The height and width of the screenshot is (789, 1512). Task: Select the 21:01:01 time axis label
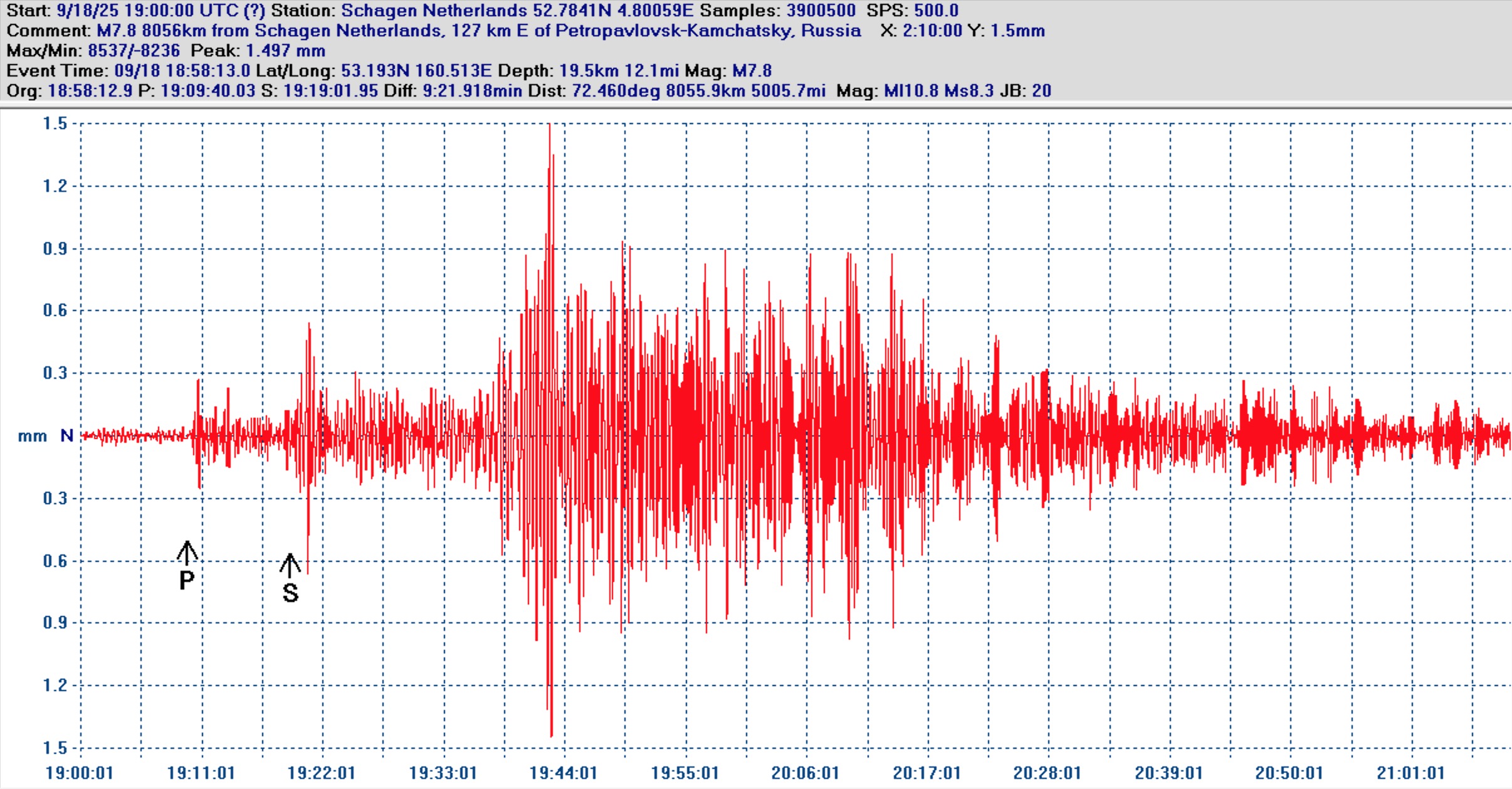(x=1410, y=773)
